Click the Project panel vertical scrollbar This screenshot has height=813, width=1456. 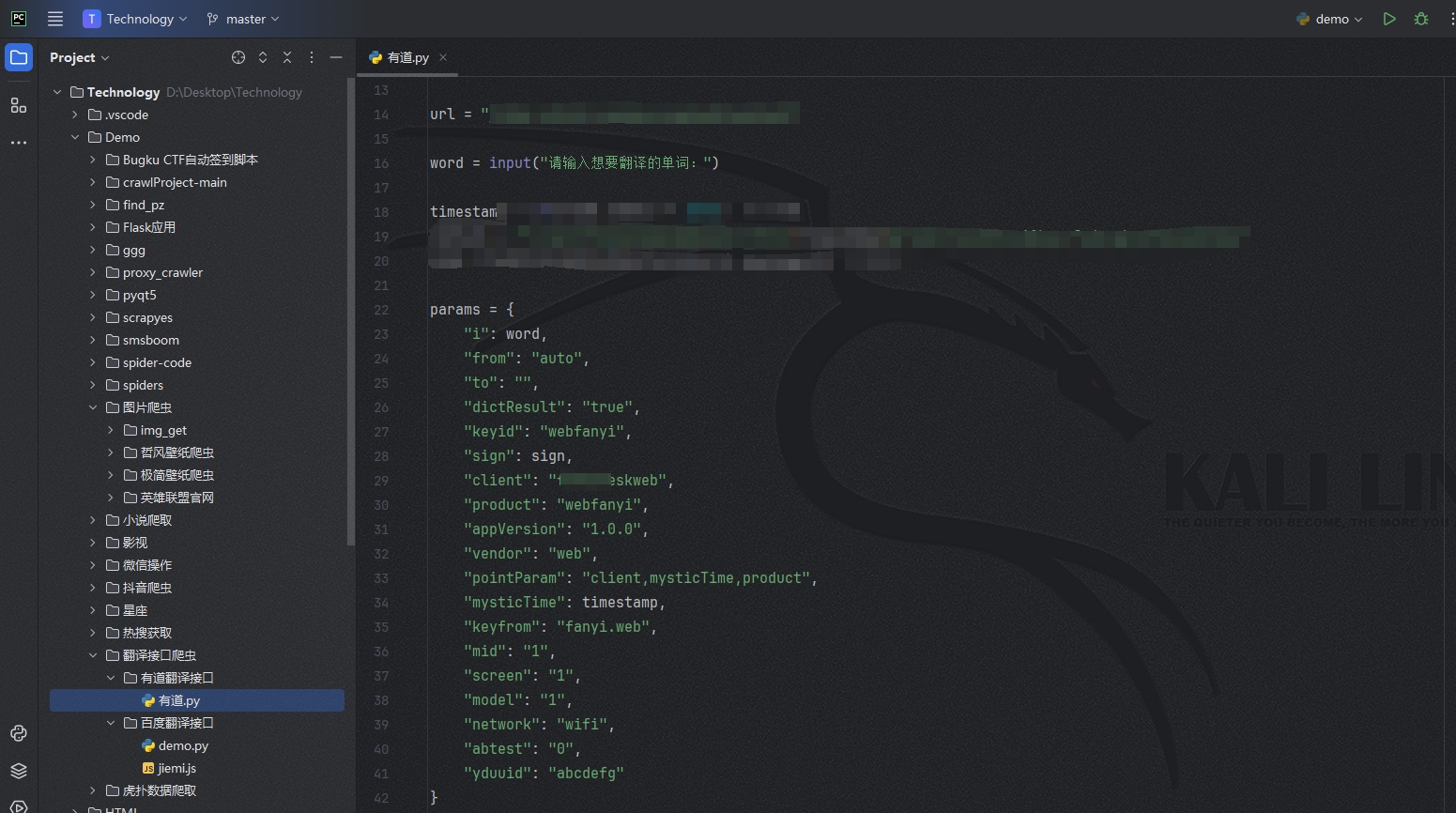351,312
